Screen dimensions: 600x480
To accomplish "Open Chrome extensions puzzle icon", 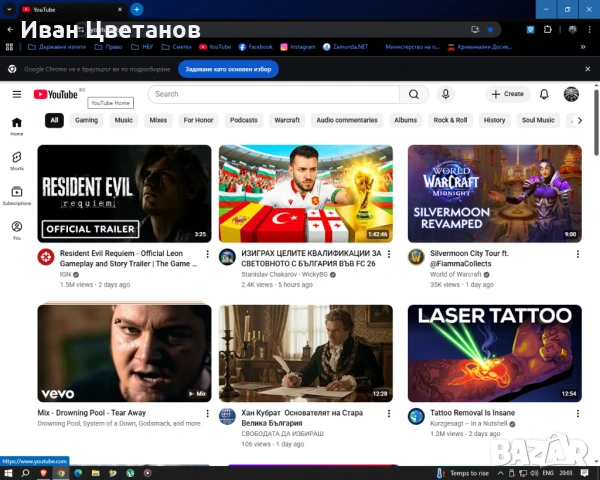I will [x=548, y=29].
